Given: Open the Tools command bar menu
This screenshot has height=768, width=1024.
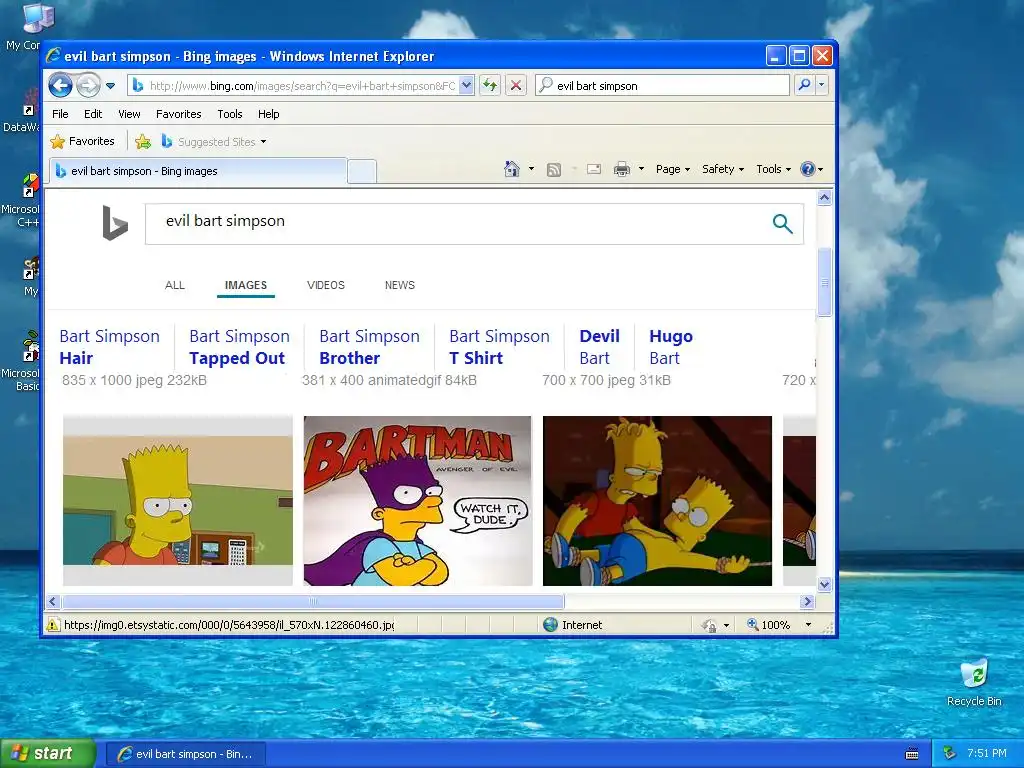Looking at the screenshot, I should click(773, 169).
